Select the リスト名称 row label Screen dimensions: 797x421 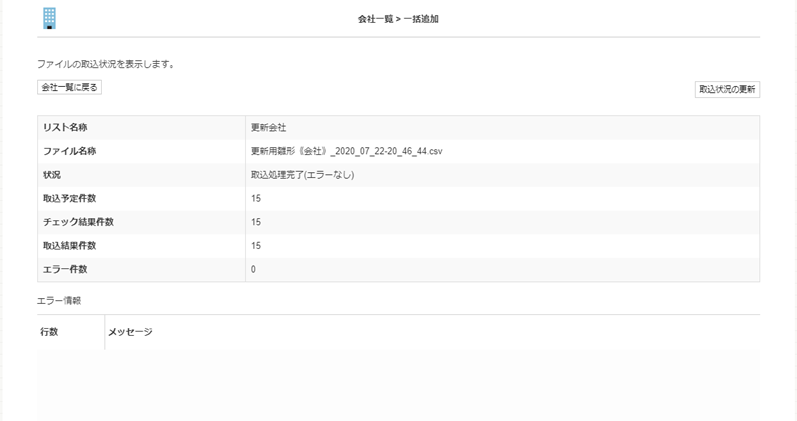point(65,128)
